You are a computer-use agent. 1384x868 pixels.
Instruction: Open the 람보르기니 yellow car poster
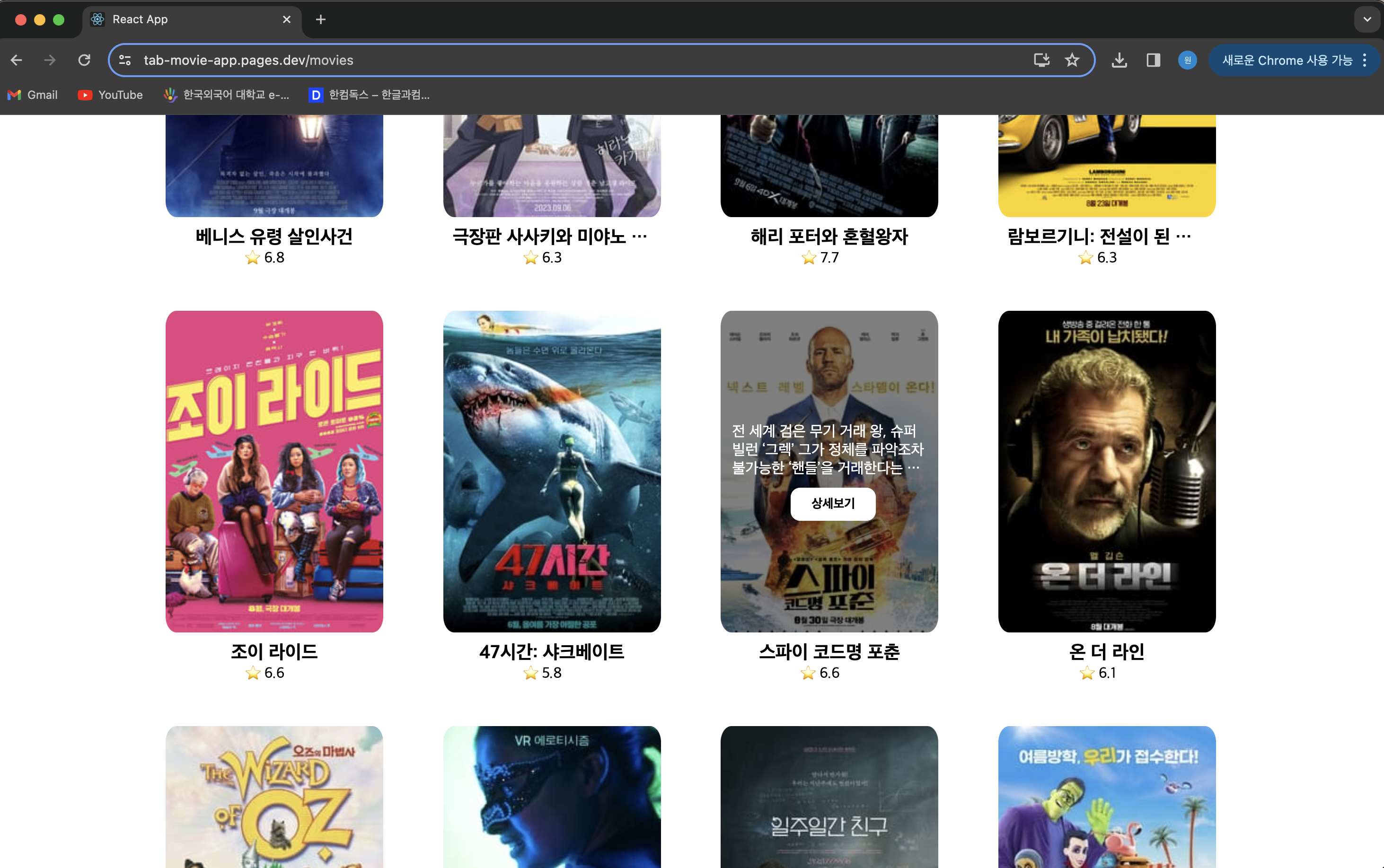(x=1107, y=166)
